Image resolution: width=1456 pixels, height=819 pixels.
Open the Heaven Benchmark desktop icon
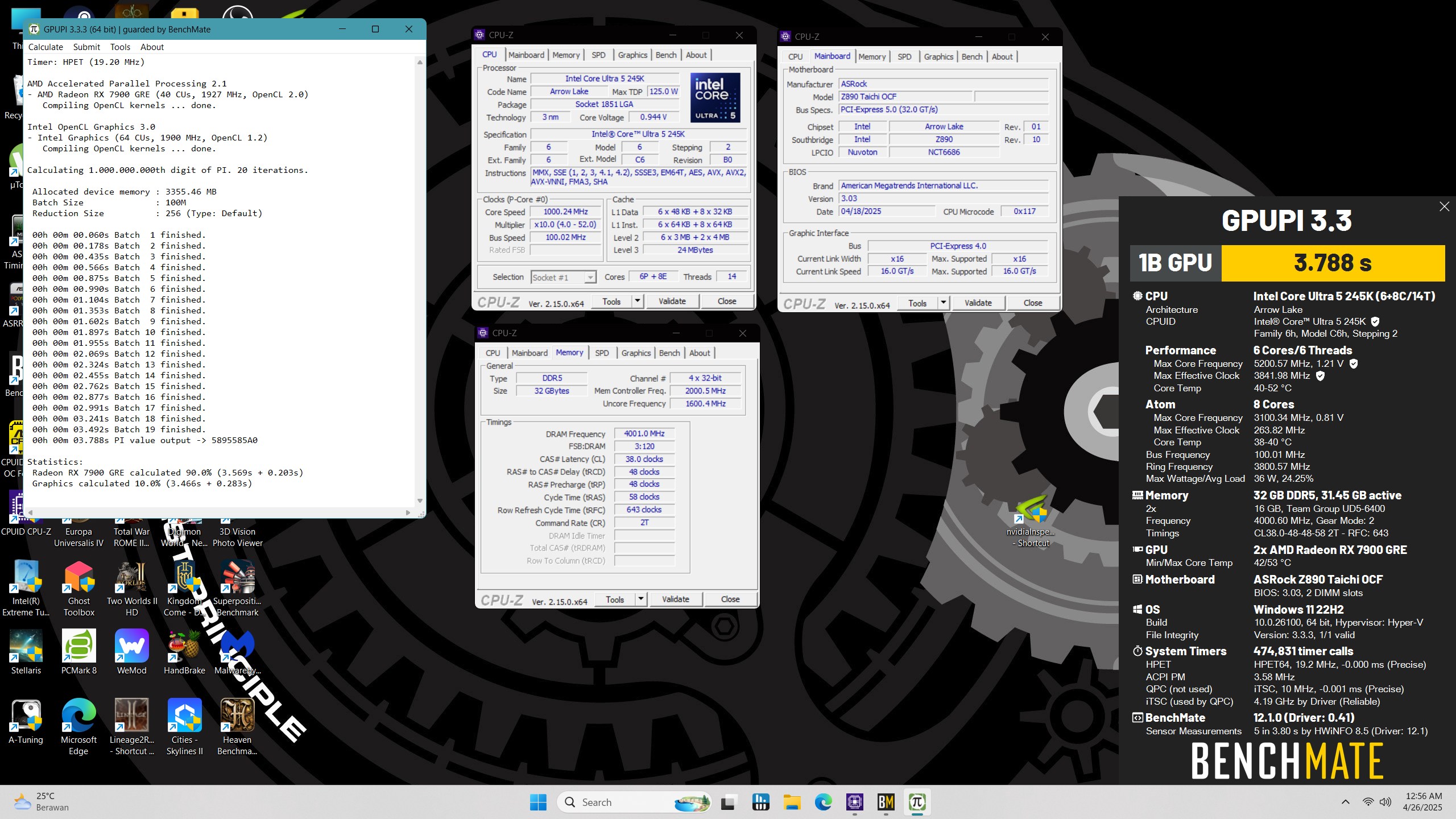[237, 727]
